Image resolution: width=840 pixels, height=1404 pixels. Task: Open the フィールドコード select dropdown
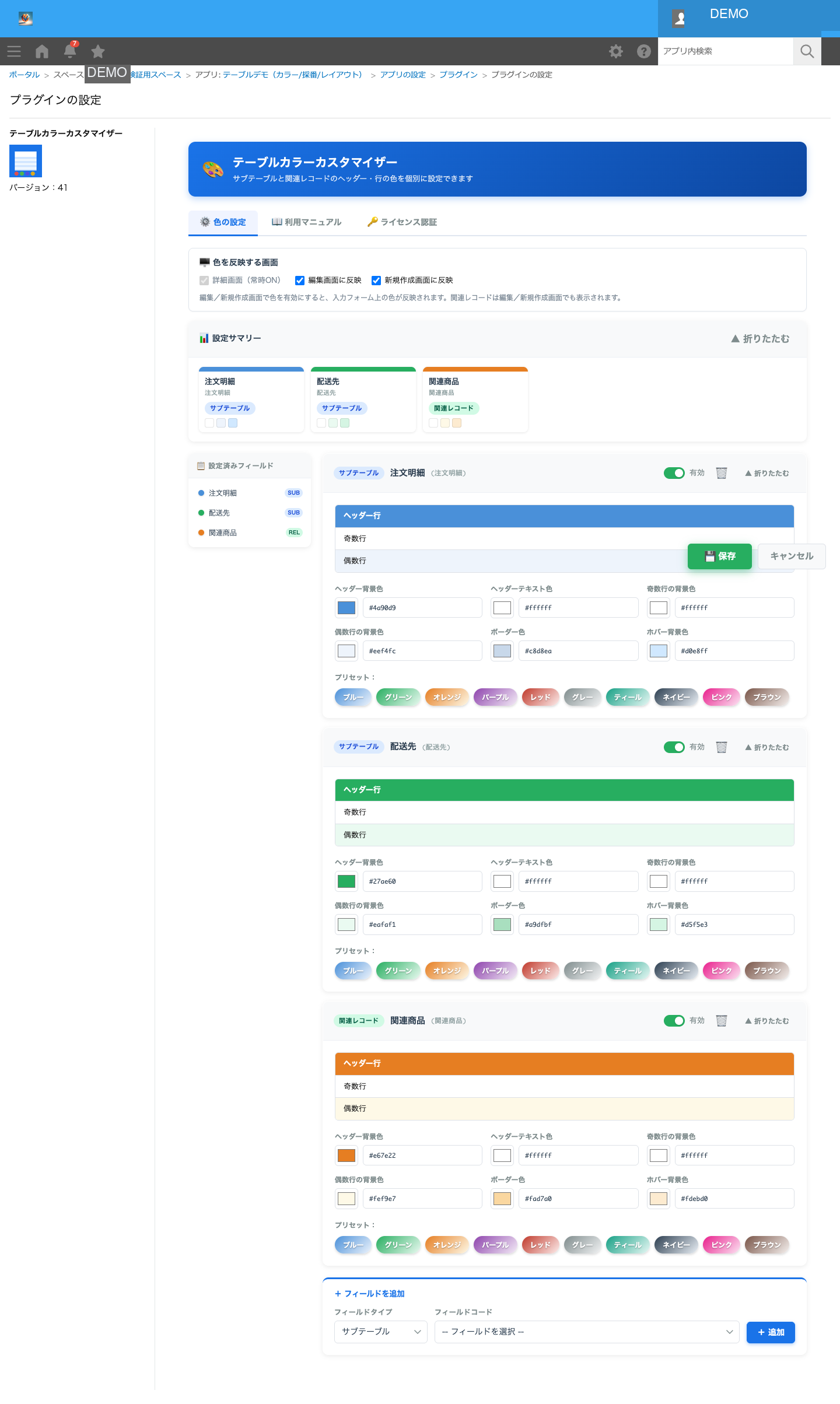587,1332
